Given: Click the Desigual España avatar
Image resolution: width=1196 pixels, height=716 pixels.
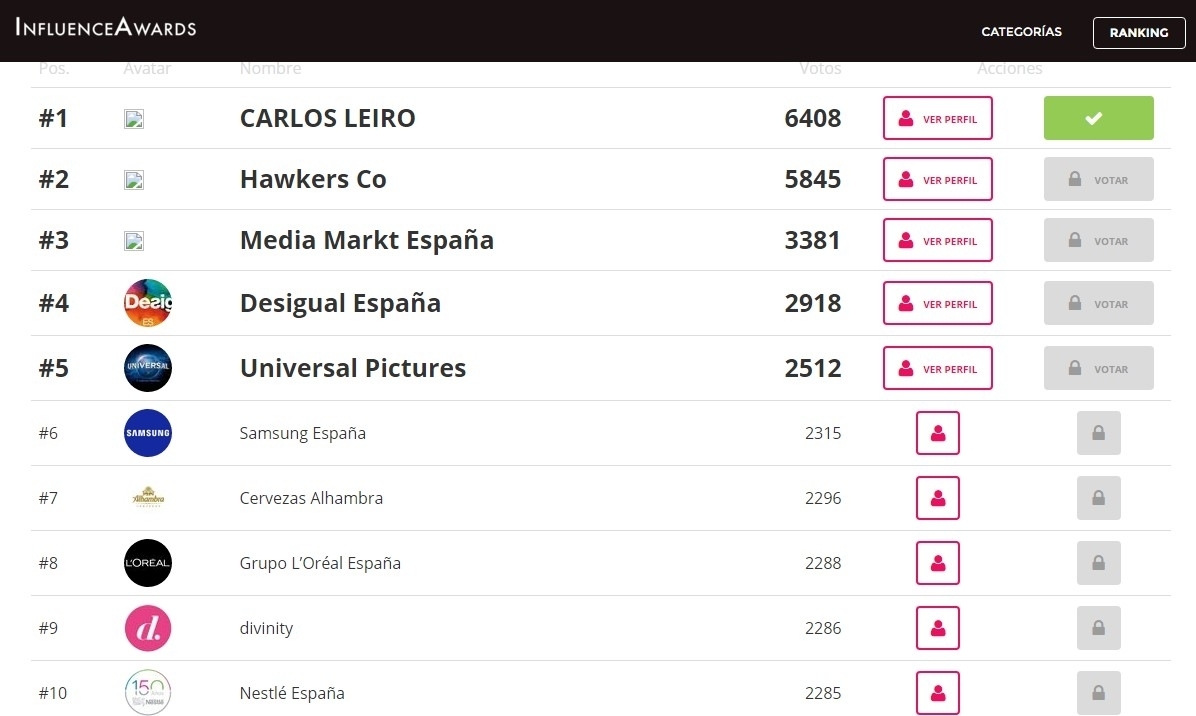Looking at the screenshot, I should pyautogui.click(x=148, y=303).
